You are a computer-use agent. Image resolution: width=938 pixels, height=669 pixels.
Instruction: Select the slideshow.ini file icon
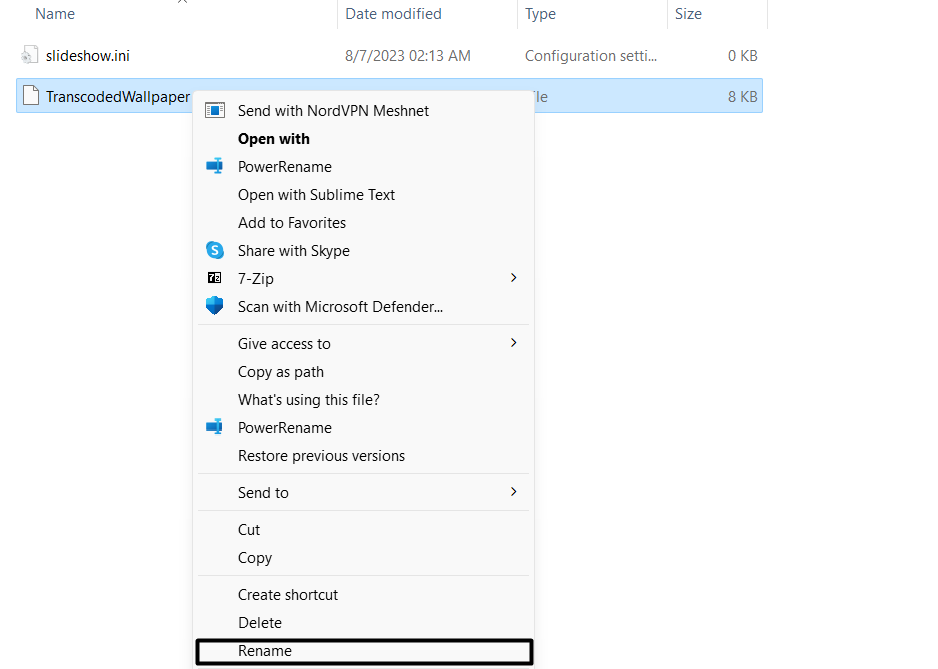click(x=30, y=56)
